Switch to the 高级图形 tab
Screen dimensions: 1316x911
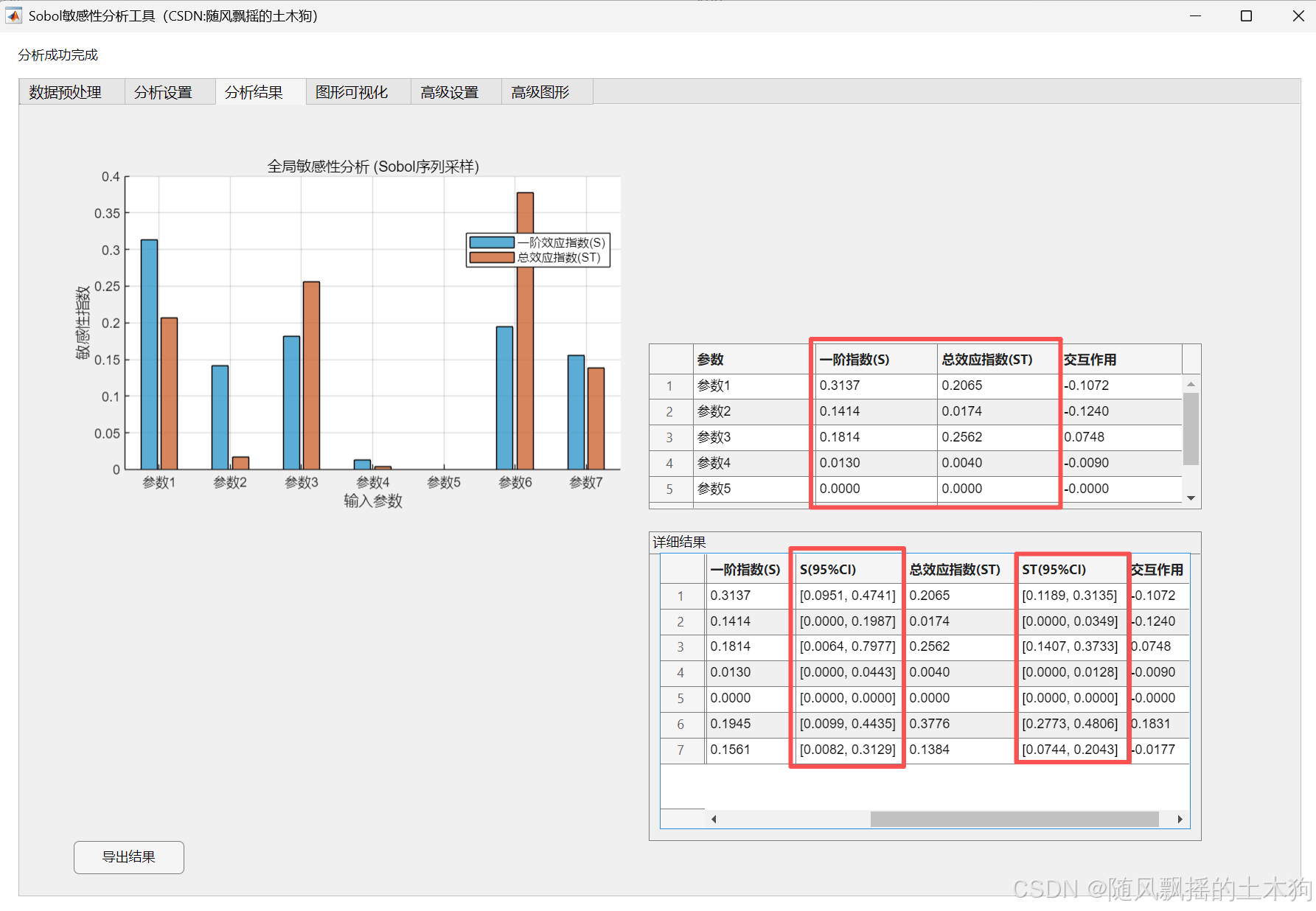coord(546,92)
